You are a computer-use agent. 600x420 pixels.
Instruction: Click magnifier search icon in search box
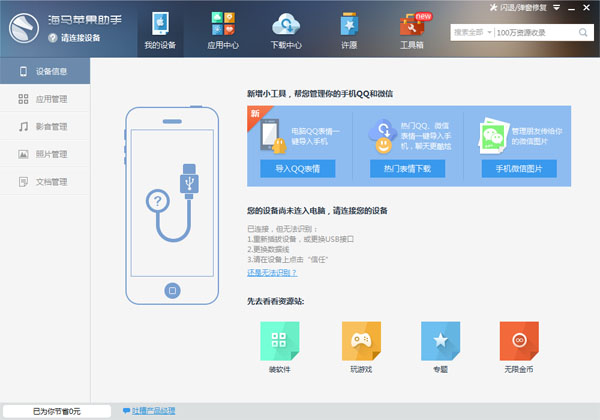pyautogui.click(x=583, y=32)
